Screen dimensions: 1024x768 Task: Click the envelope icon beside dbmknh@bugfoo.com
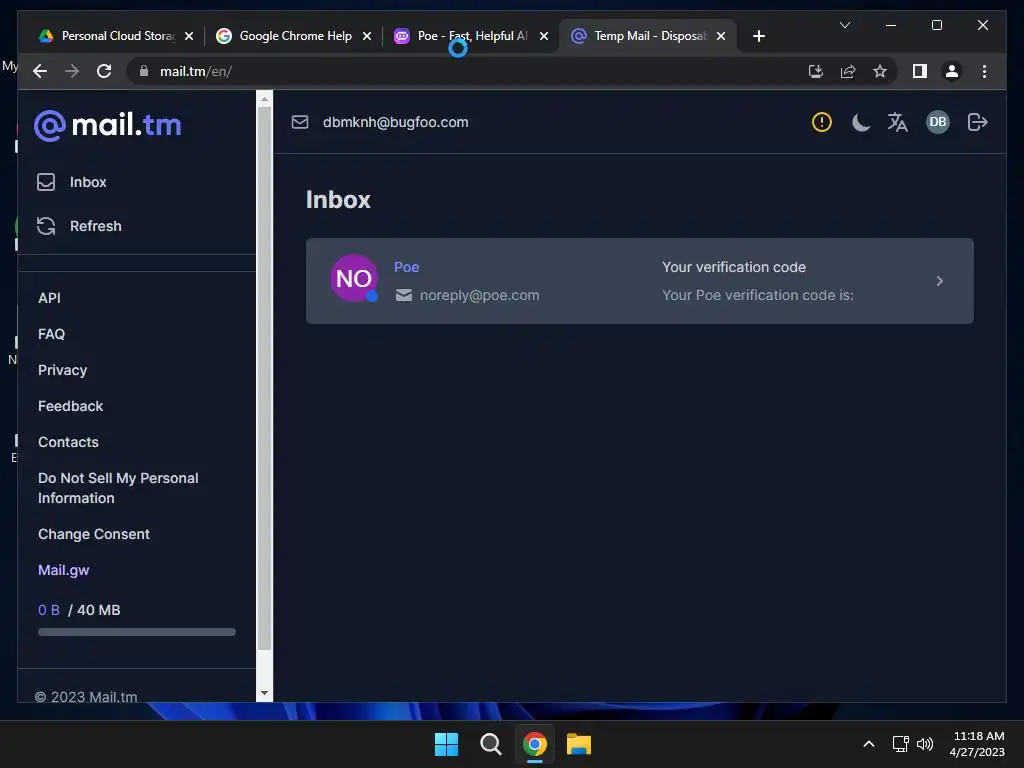(300, 122)
